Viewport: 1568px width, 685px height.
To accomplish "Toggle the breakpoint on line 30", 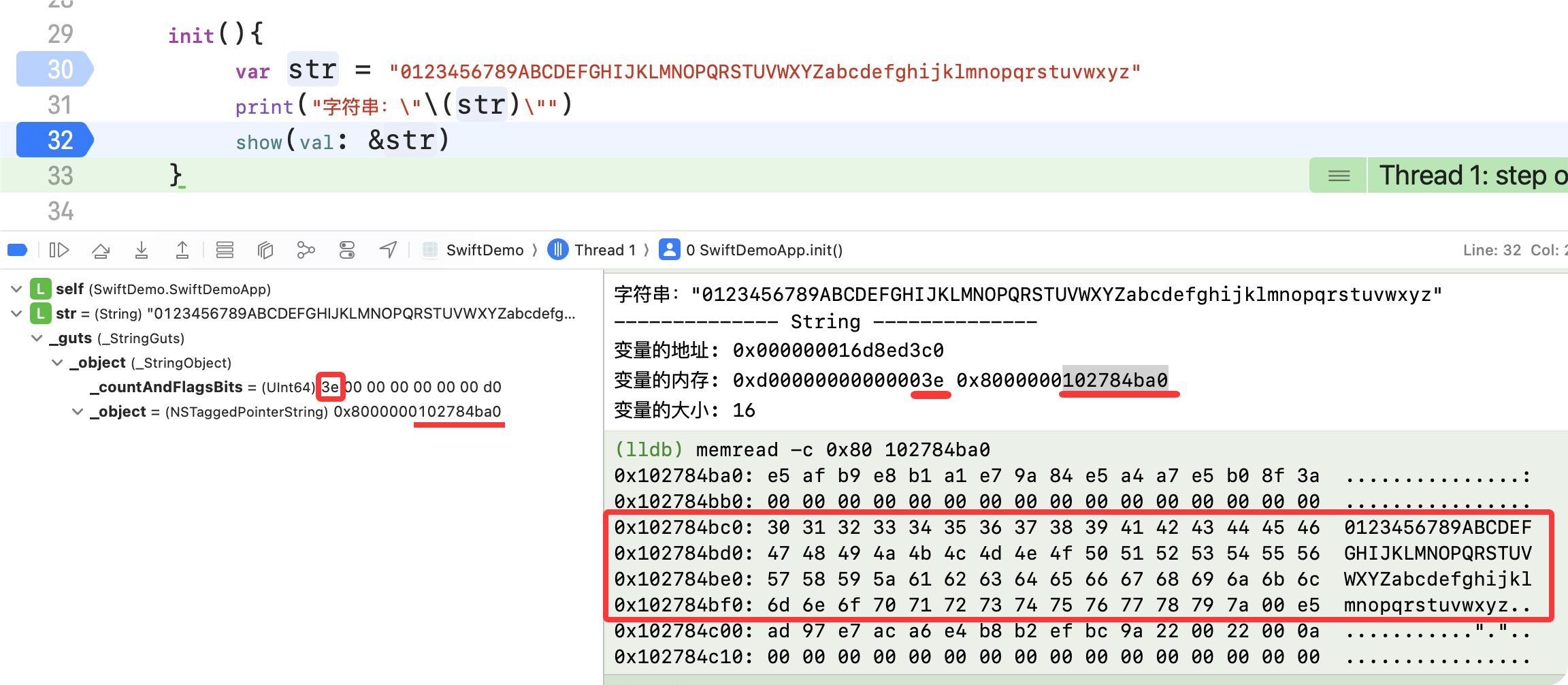I will [54, 69].
